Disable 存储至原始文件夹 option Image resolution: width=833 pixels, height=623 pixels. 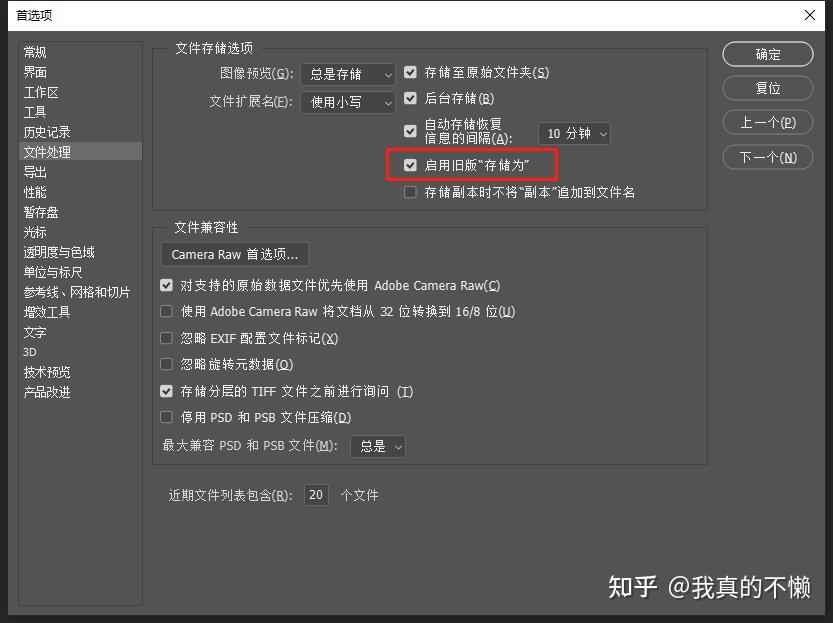pyautogui.click(x=410, y=72)
